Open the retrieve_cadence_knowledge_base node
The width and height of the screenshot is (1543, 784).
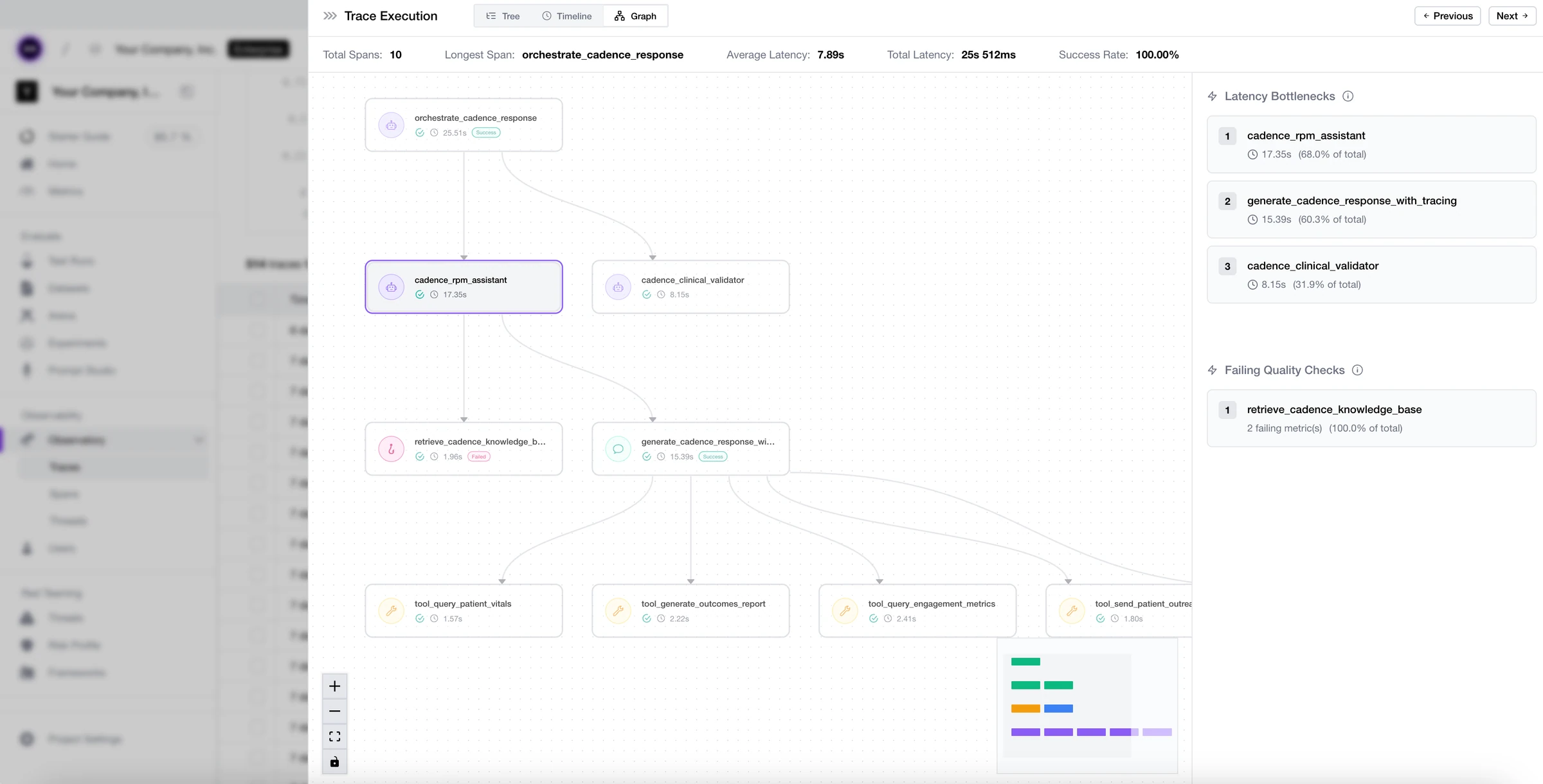[x=464, y=449]
